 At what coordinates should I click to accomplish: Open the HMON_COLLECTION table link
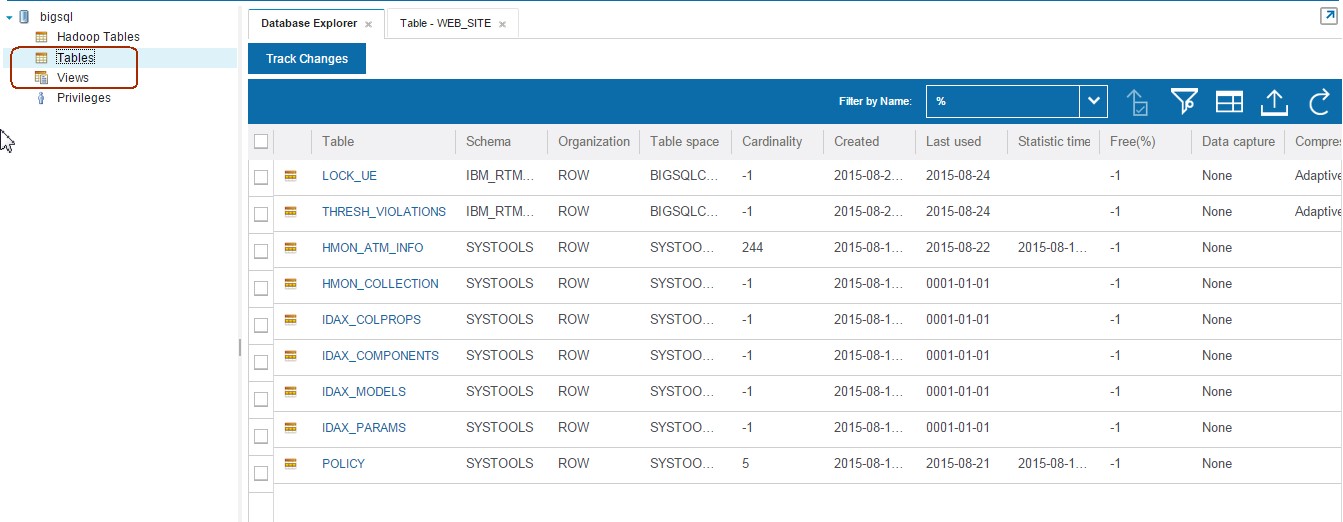pos(380,284)
